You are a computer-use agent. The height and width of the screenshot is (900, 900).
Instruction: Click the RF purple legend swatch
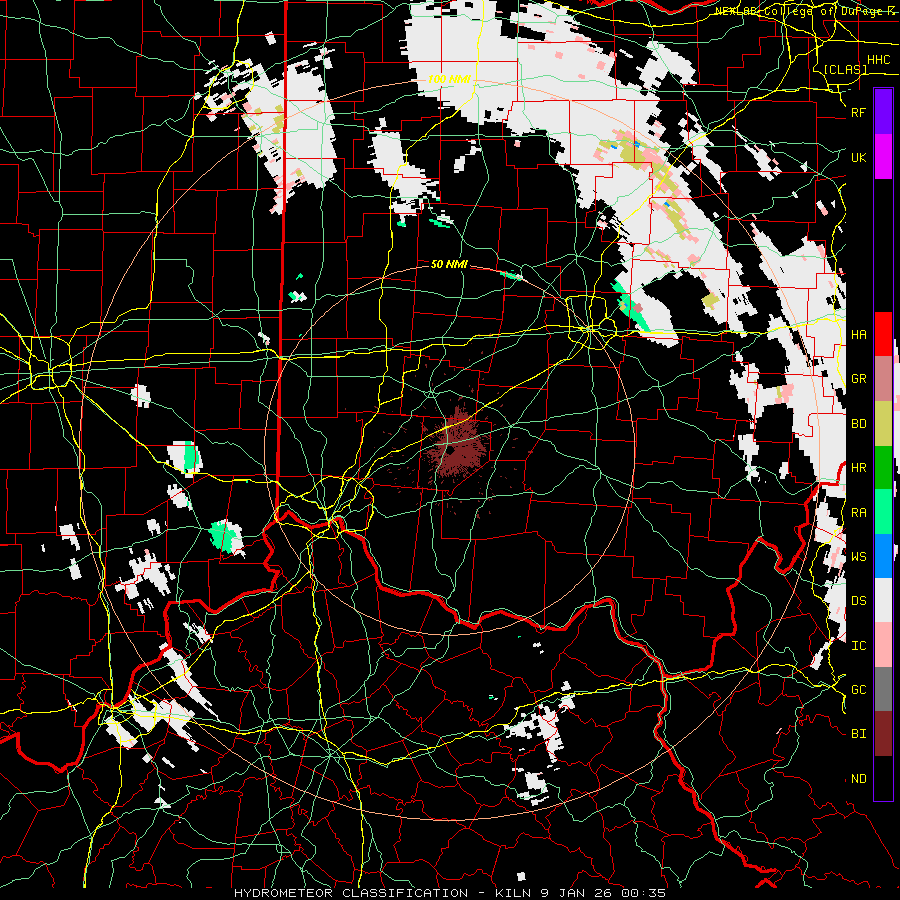[x=883, y=112]
